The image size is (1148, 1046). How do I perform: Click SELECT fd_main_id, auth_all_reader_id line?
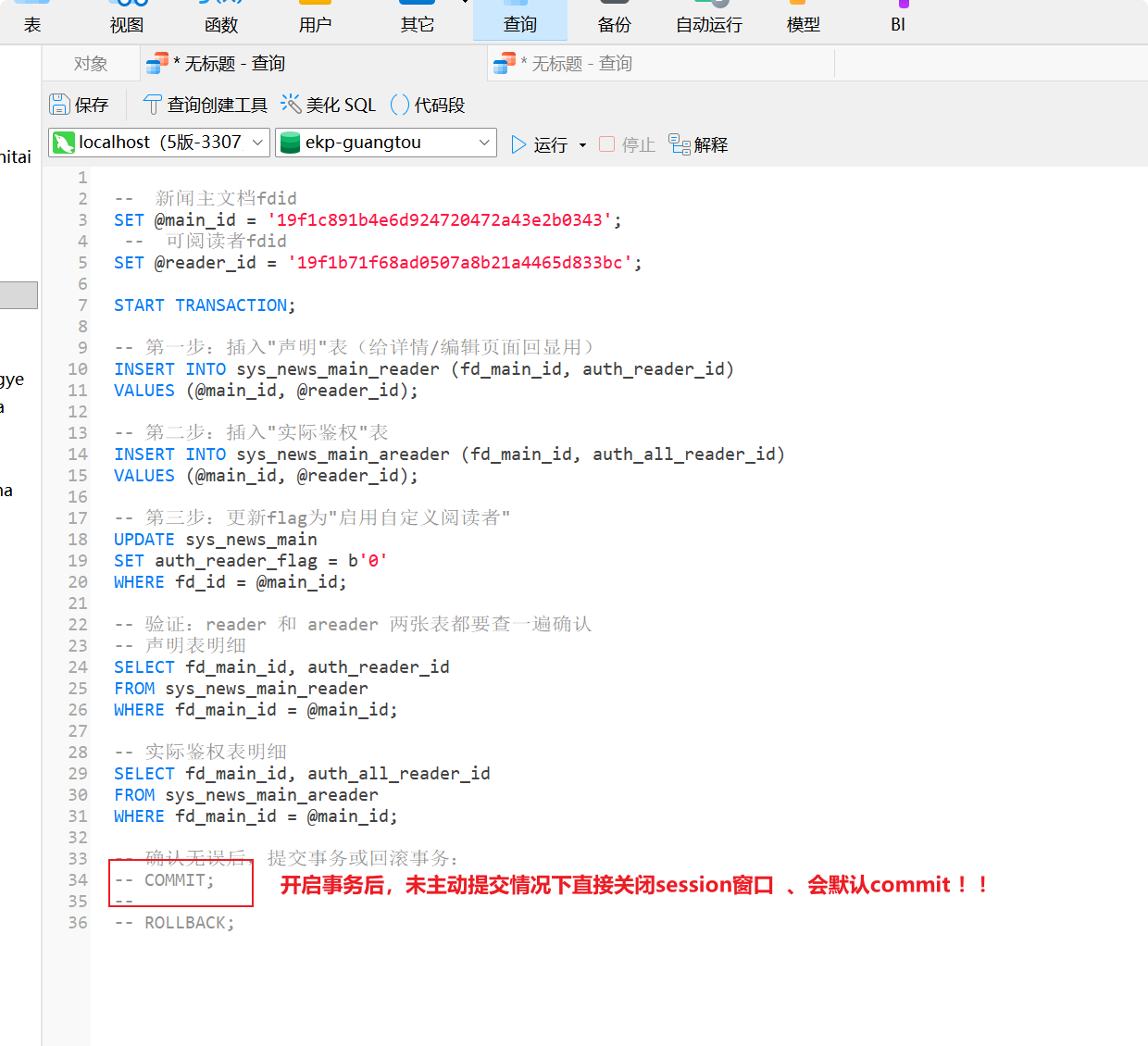302,774
